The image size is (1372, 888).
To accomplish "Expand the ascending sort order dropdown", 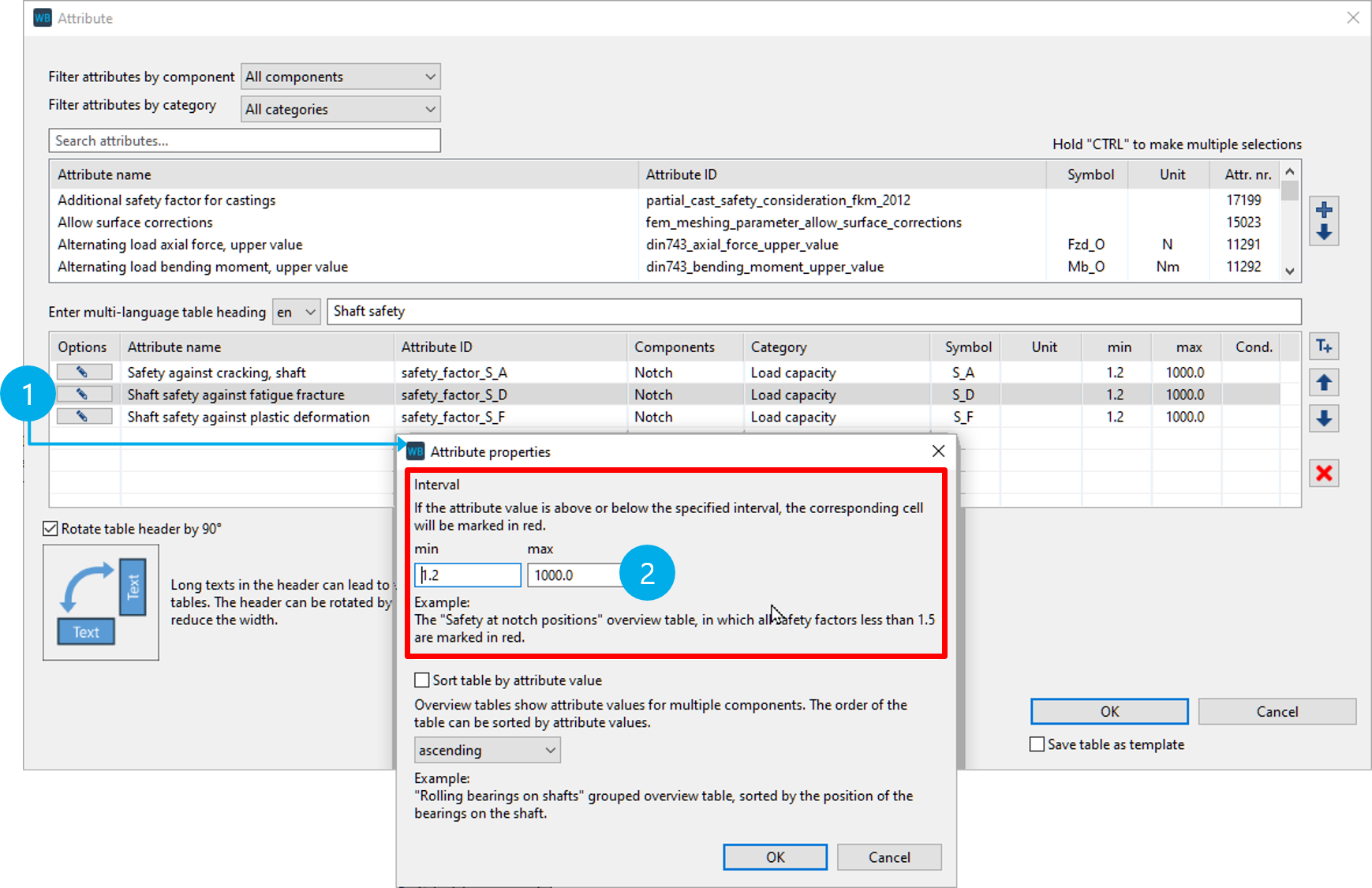I will (x=487, y=750).
